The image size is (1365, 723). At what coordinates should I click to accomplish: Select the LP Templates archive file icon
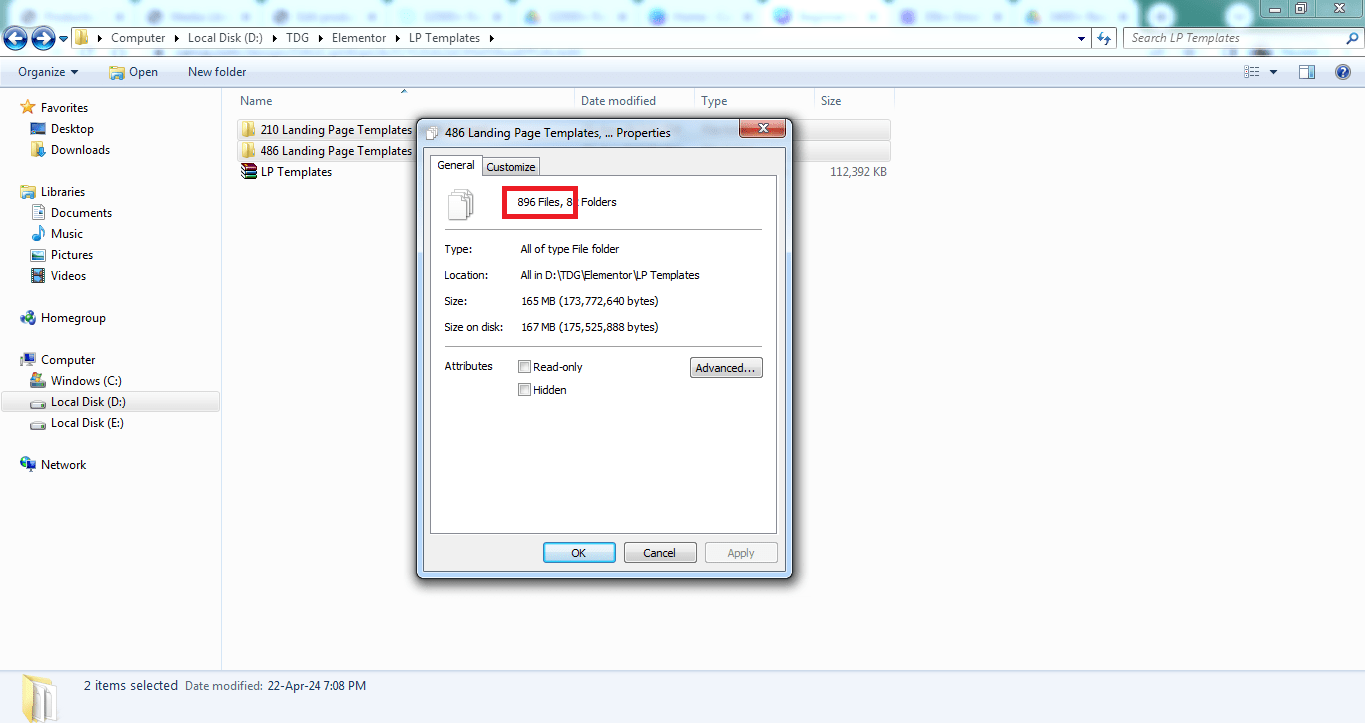pos(249,172)
